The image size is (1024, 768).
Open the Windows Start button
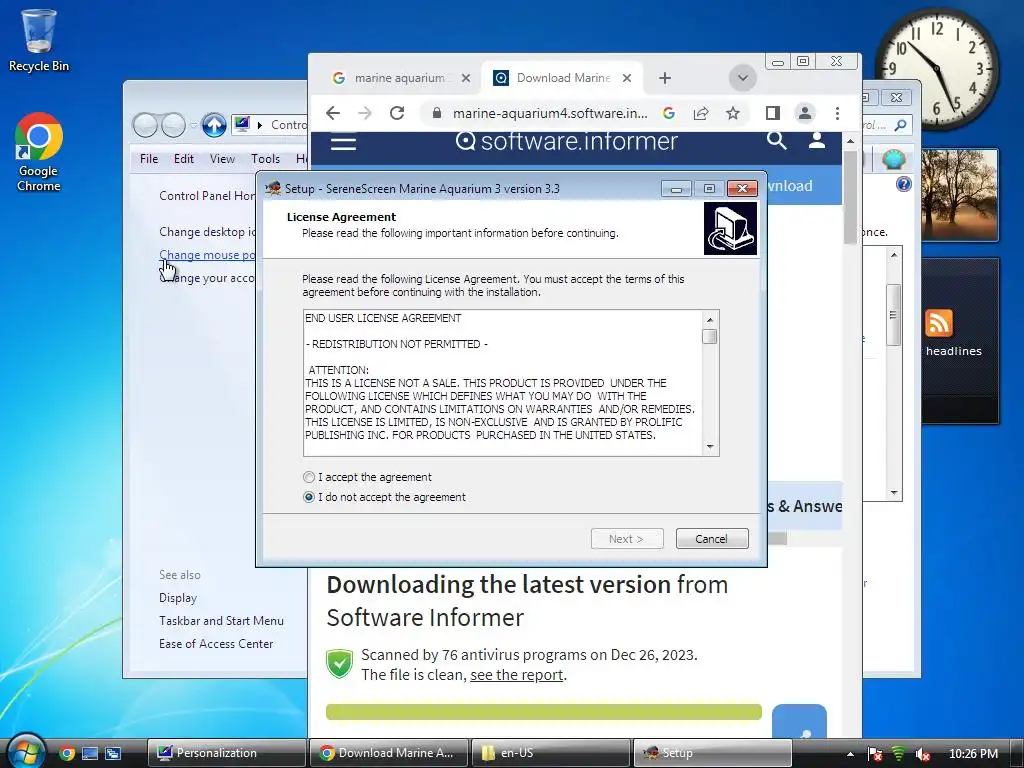click(x=25, y=751)
